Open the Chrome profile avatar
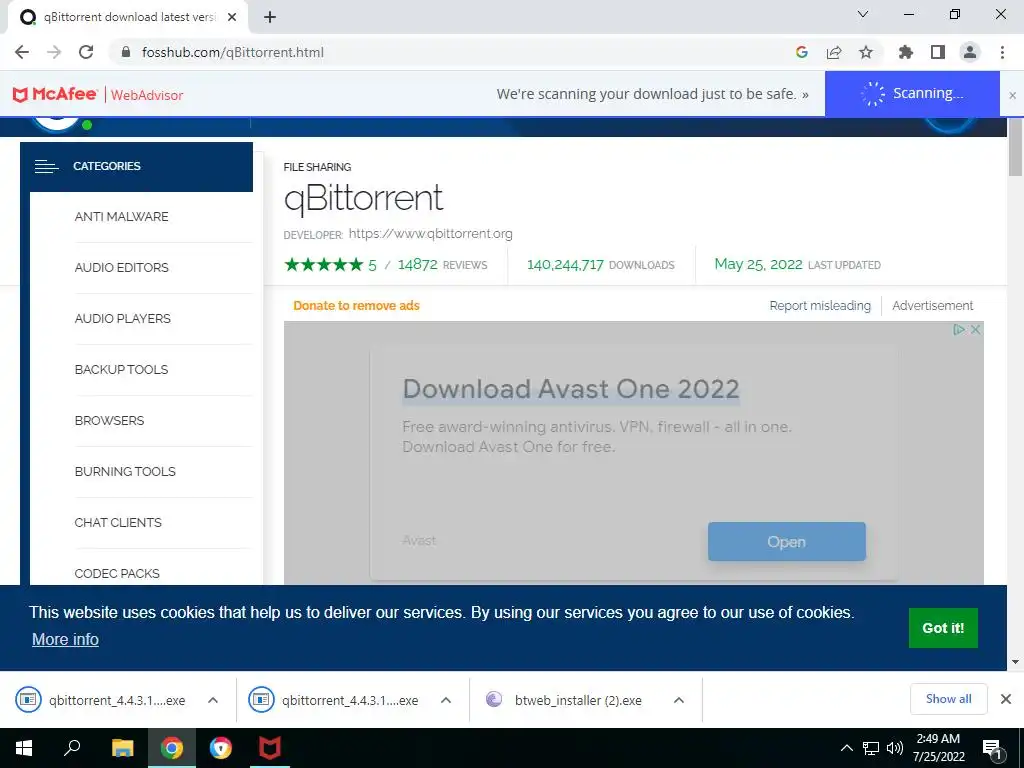 tap(970, 52)
